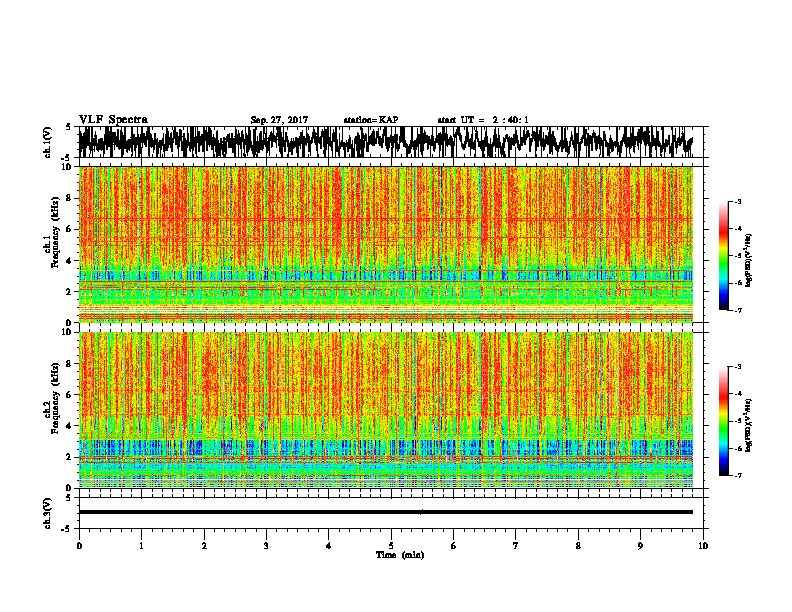
Task: Click inside the ch.1 spectrogram panel
Action: click(385, 244)
